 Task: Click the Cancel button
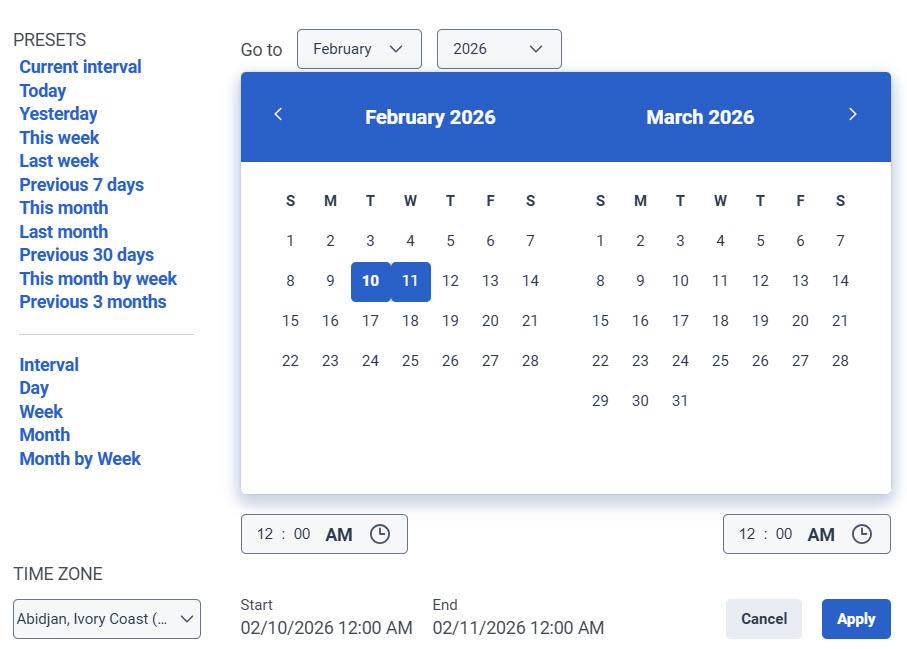coord(763,619)
